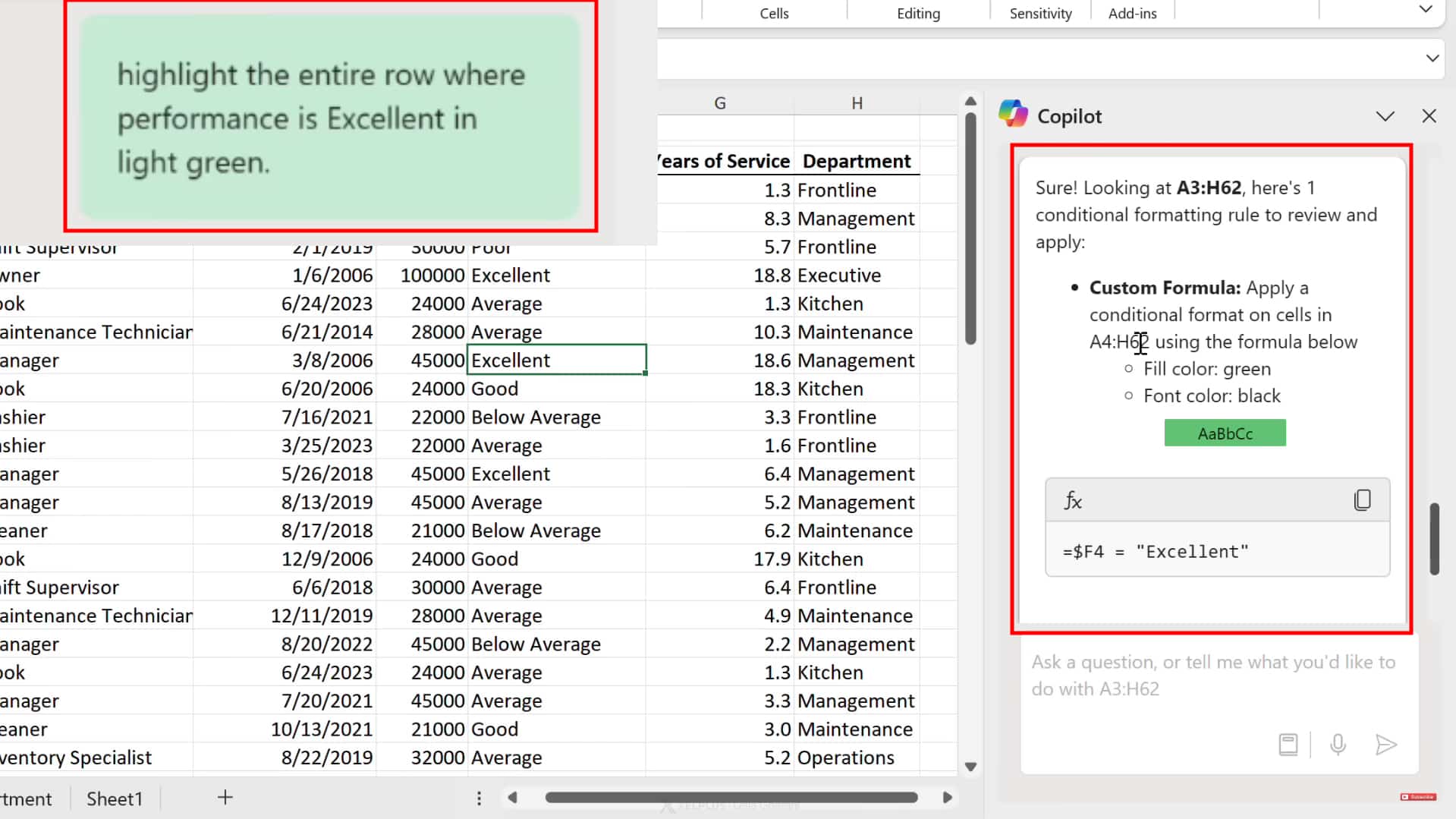
Task: Click the Copilot send arrow icon
Action: (x=1385, y=745)
